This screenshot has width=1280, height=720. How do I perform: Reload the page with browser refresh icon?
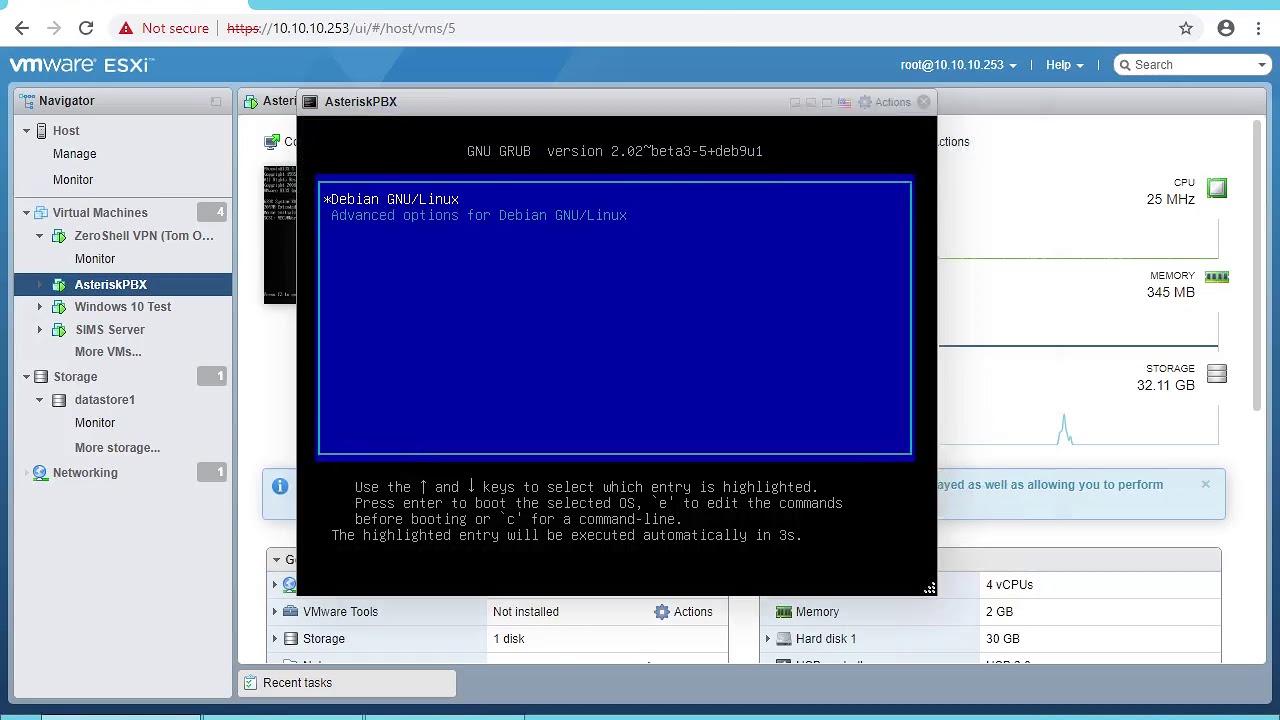[x=86, y=28]
